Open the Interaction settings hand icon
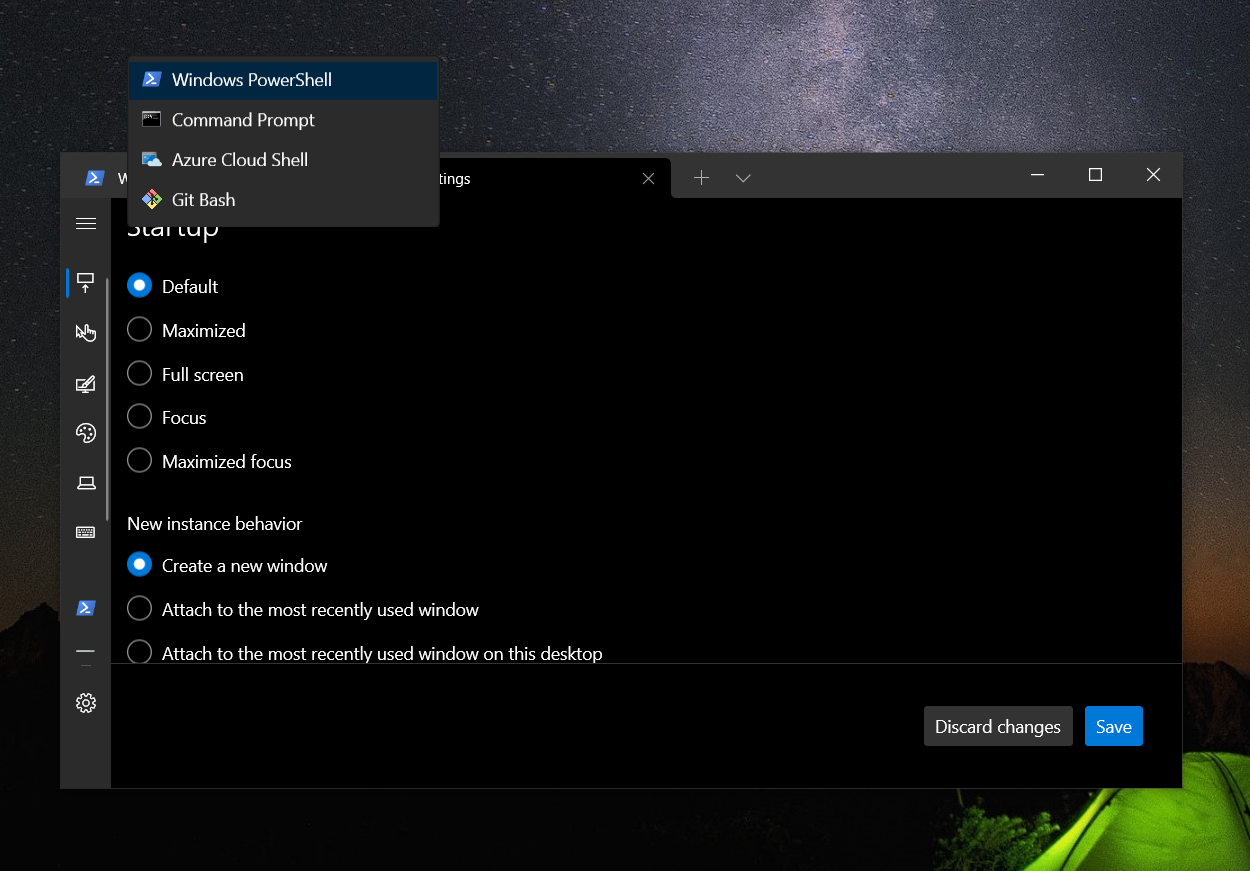1250x871 pixels. click(86, 332)
